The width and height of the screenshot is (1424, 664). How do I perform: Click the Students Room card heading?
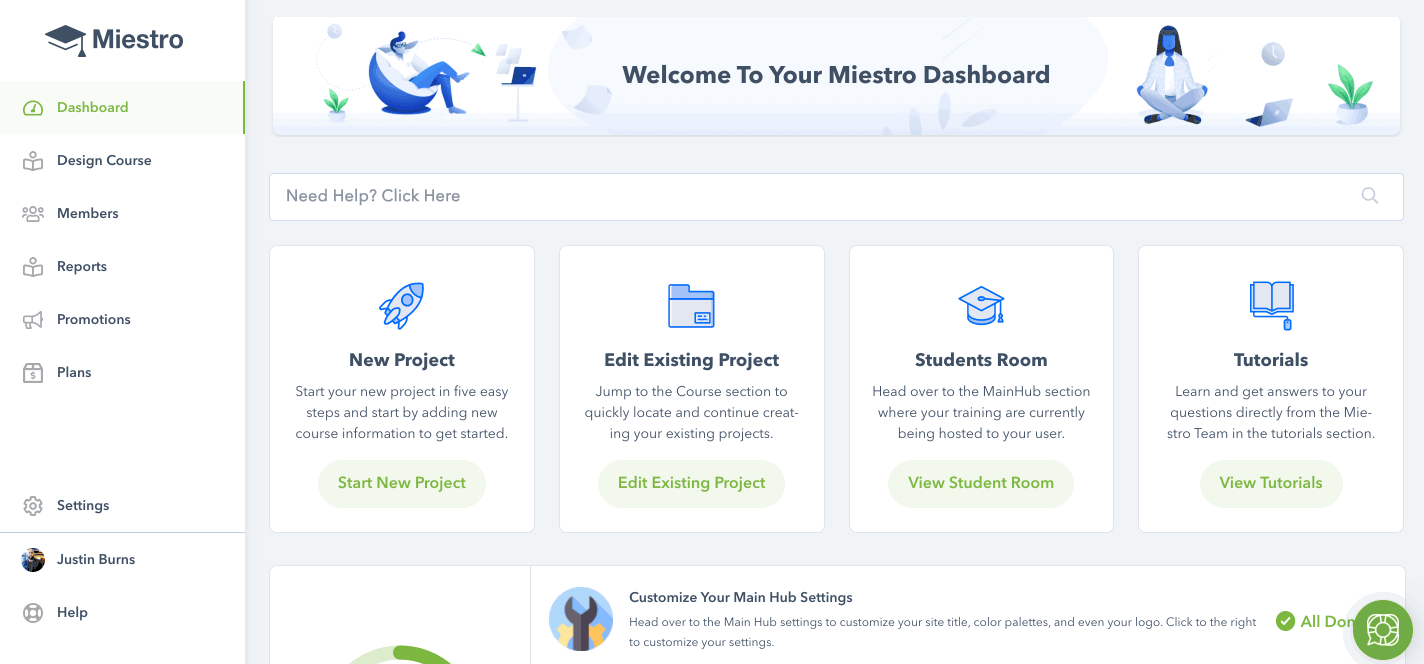(x=981, y=360)
